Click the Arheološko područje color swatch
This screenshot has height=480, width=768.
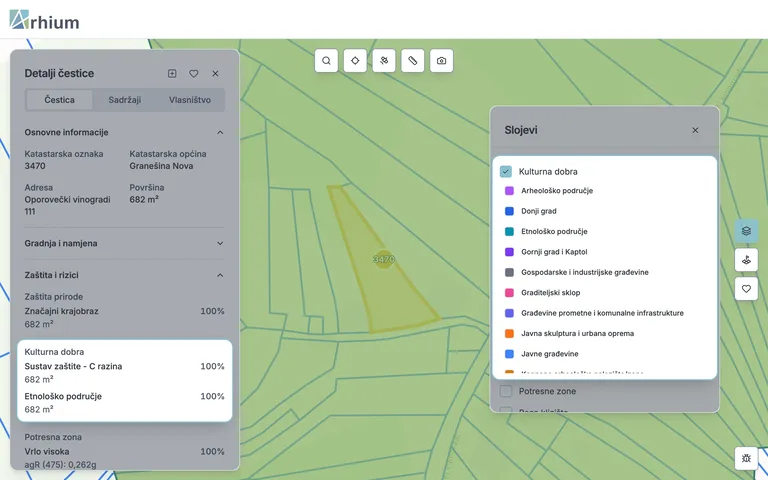(x=509, y=191)
